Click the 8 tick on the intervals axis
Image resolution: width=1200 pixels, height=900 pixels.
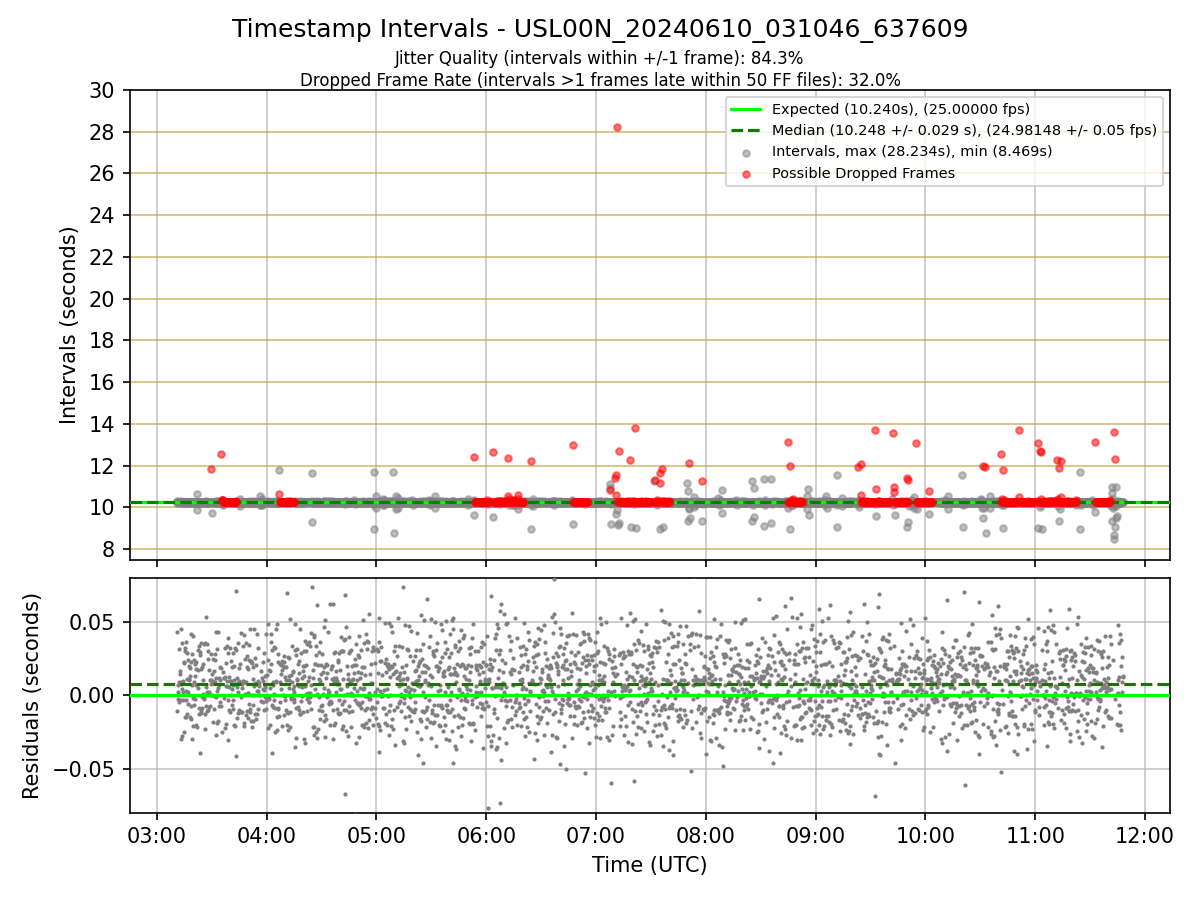coord(108,549)
